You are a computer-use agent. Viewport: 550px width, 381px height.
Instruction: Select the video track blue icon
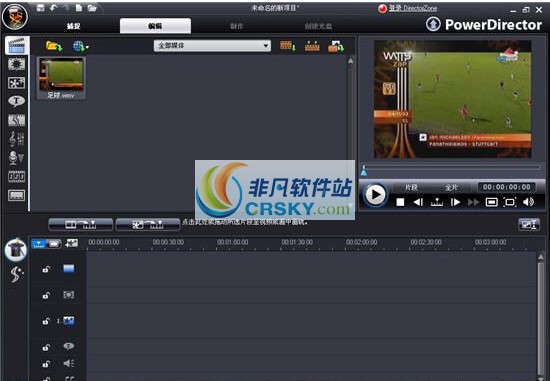pos(69,269)
